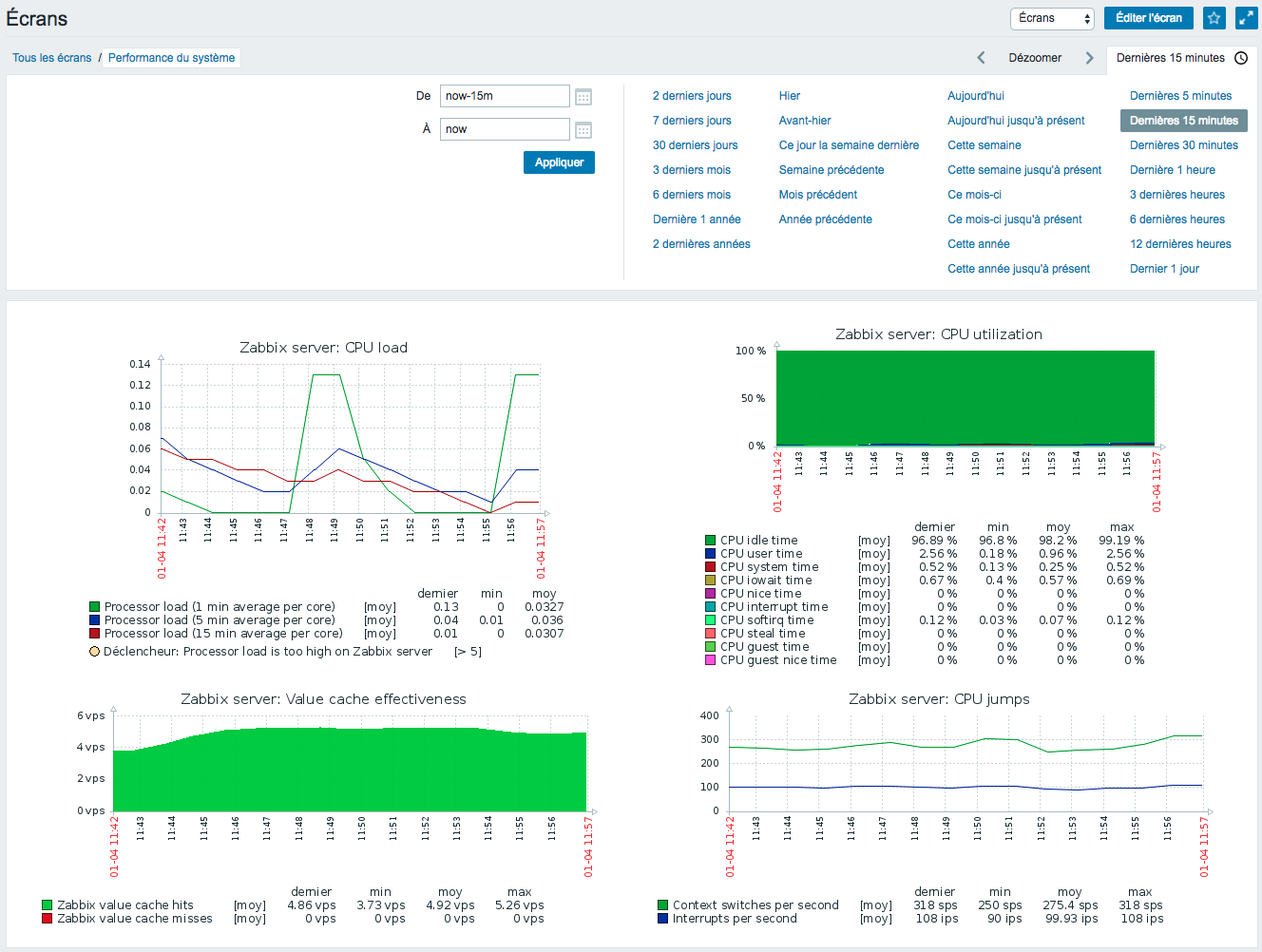Select Aujourd'hui jusqu'à présent range

[x=1016, y=121]
